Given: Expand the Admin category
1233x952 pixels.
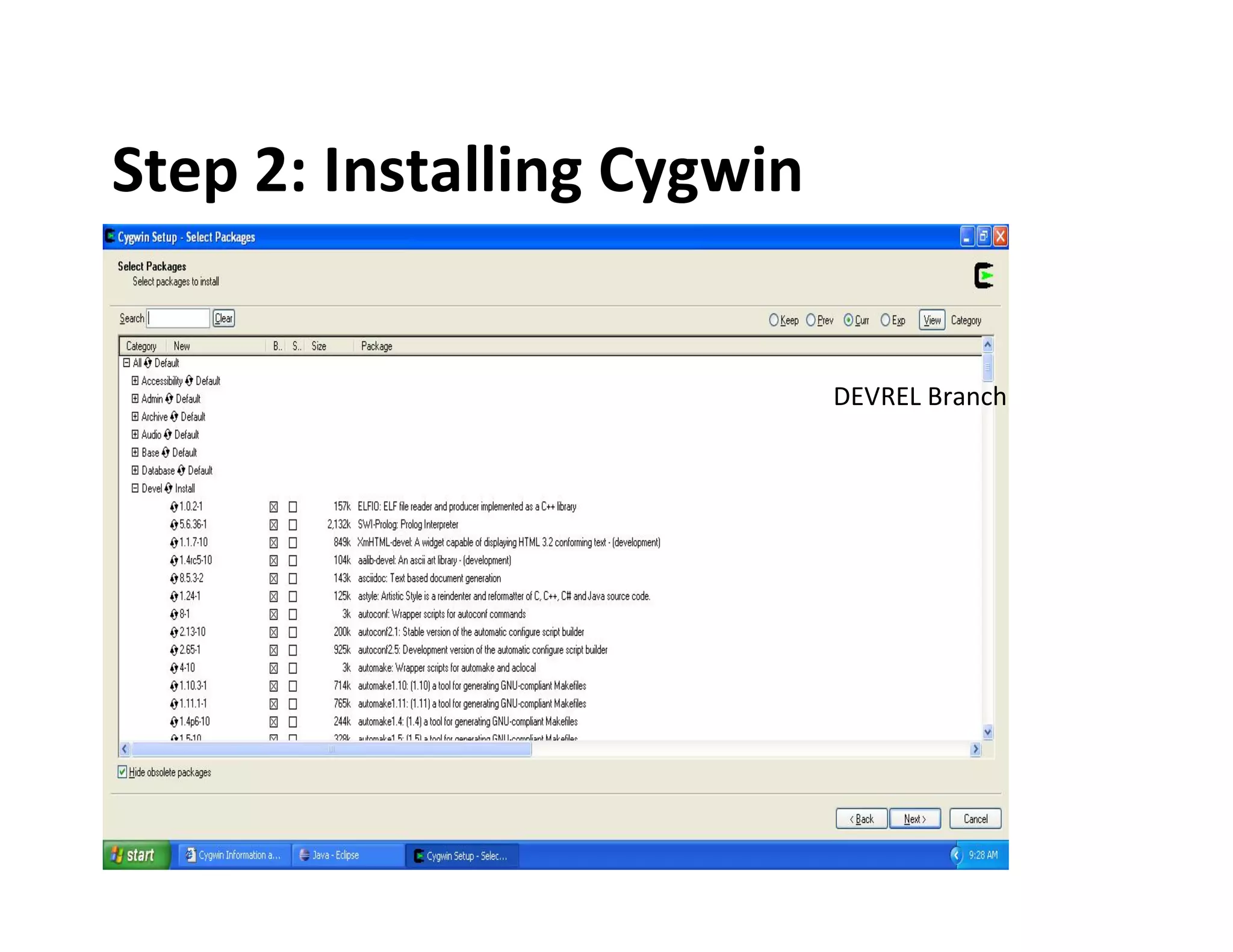Looking at the screenshot, I should pyautogui.click(x=135, y=398).
